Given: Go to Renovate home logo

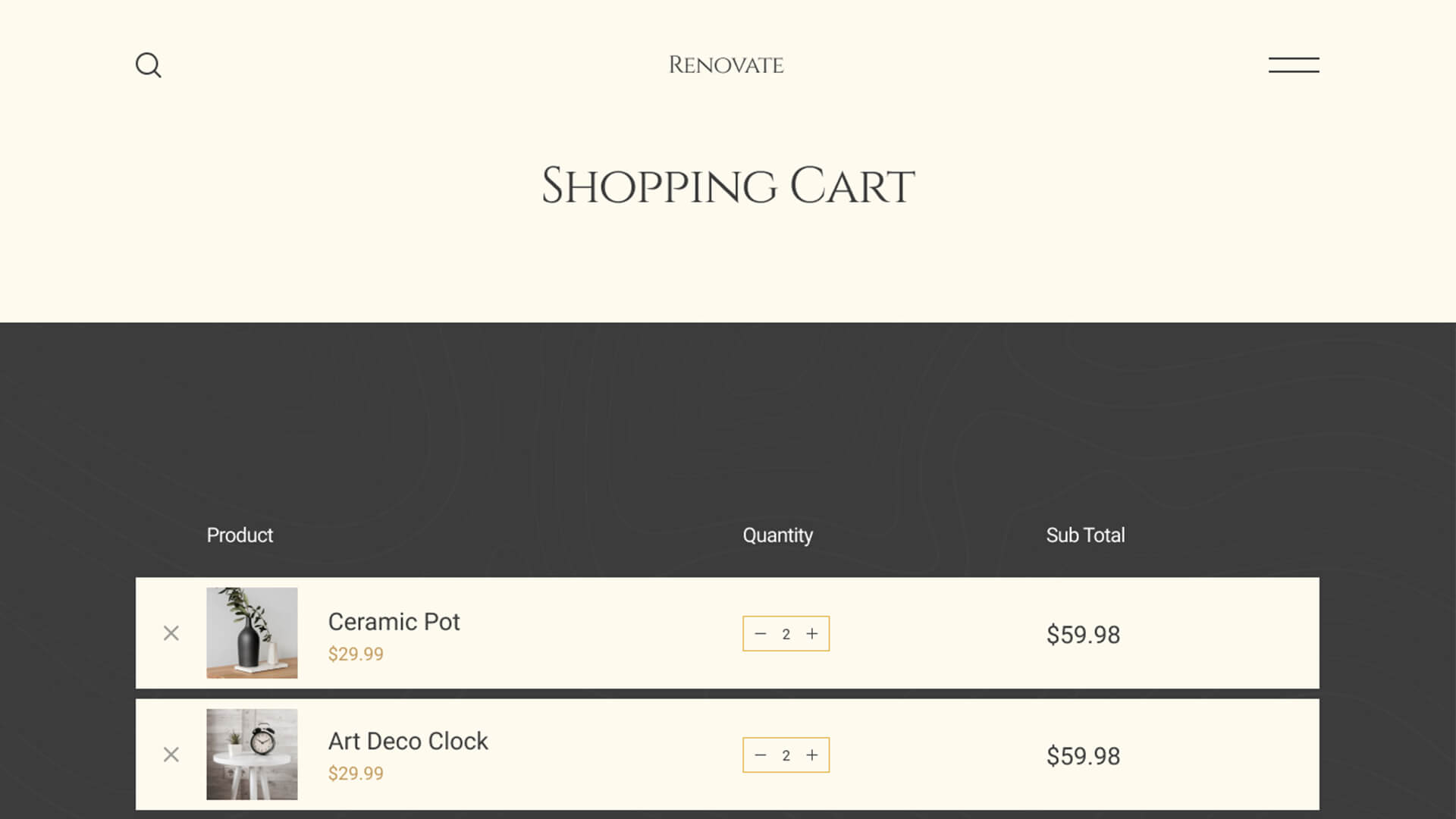Looking at the screenshot, I should tap(726, 65).
